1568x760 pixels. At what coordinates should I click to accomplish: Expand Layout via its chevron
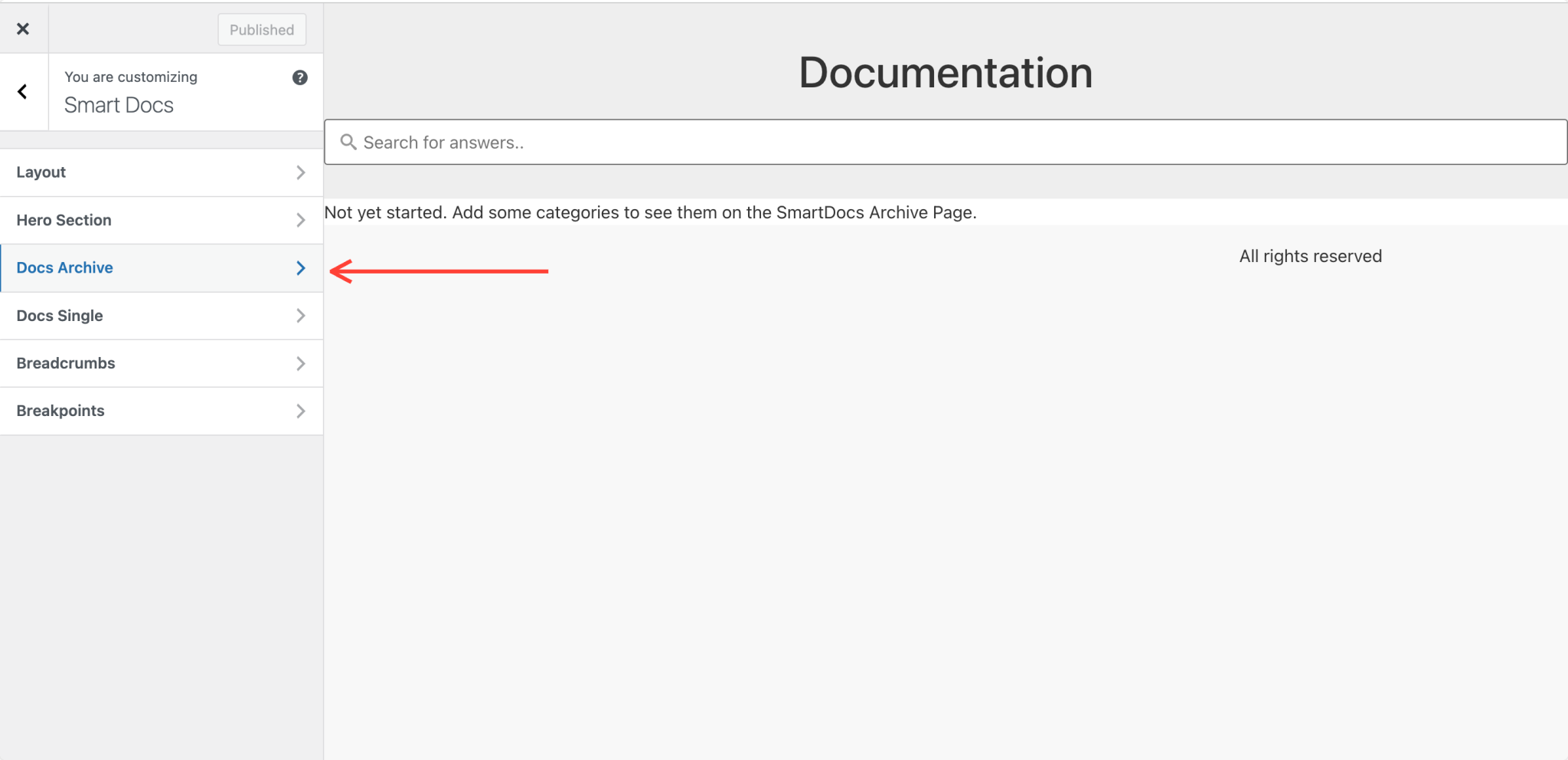point(301,172)
